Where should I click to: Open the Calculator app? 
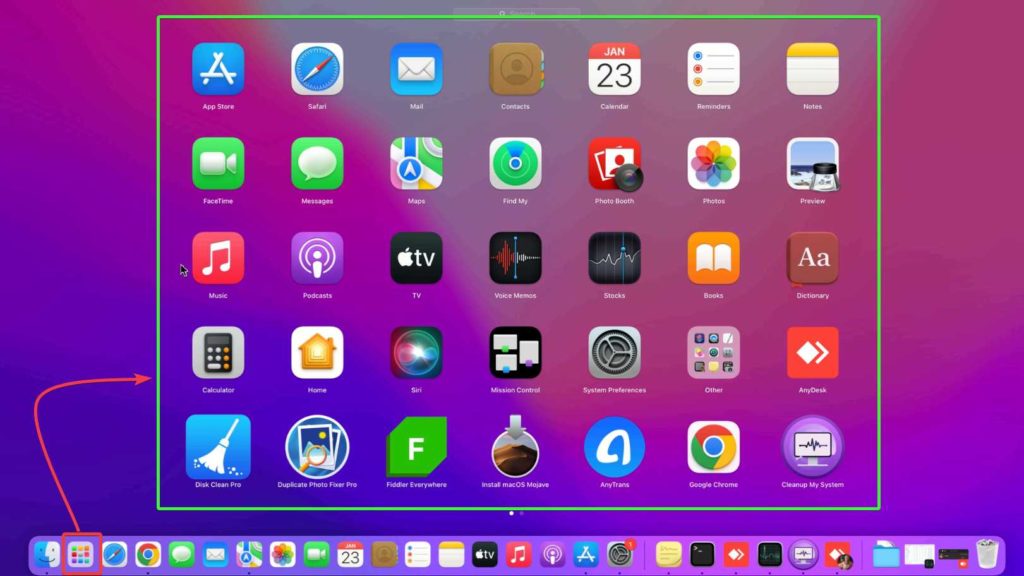[218, 353]
